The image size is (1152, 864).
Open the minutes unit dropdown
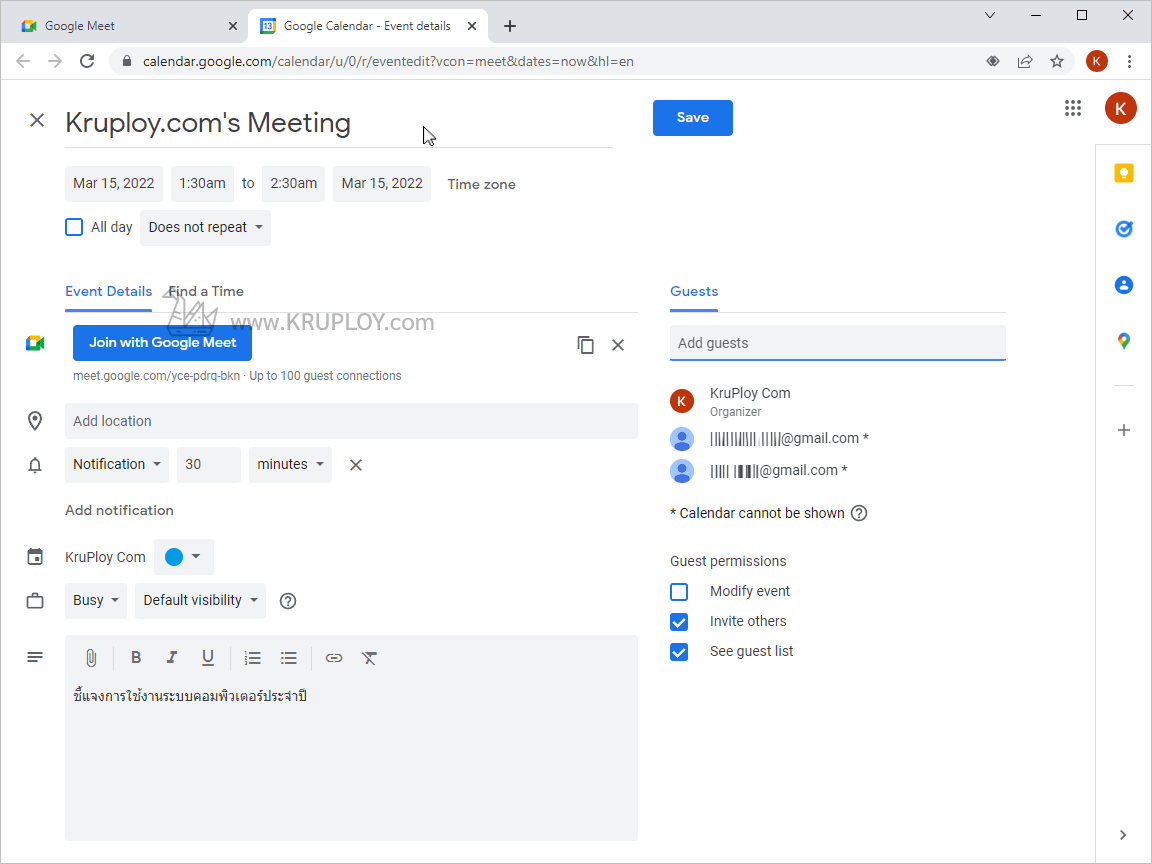click(x=290, y=465)
